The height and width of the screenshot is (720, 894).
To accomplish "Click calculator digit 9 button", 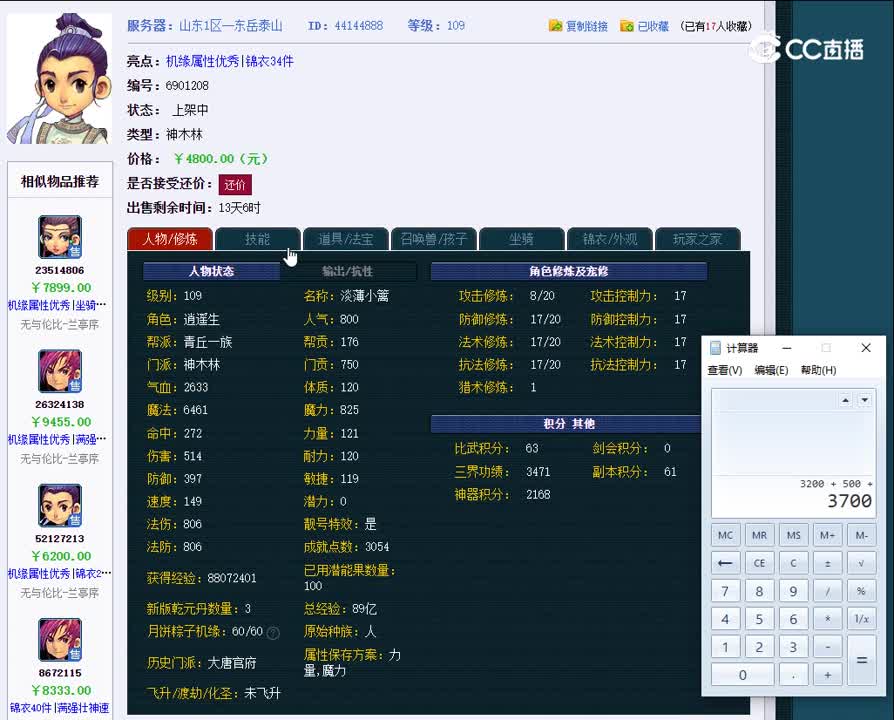I will pos(794,591).
